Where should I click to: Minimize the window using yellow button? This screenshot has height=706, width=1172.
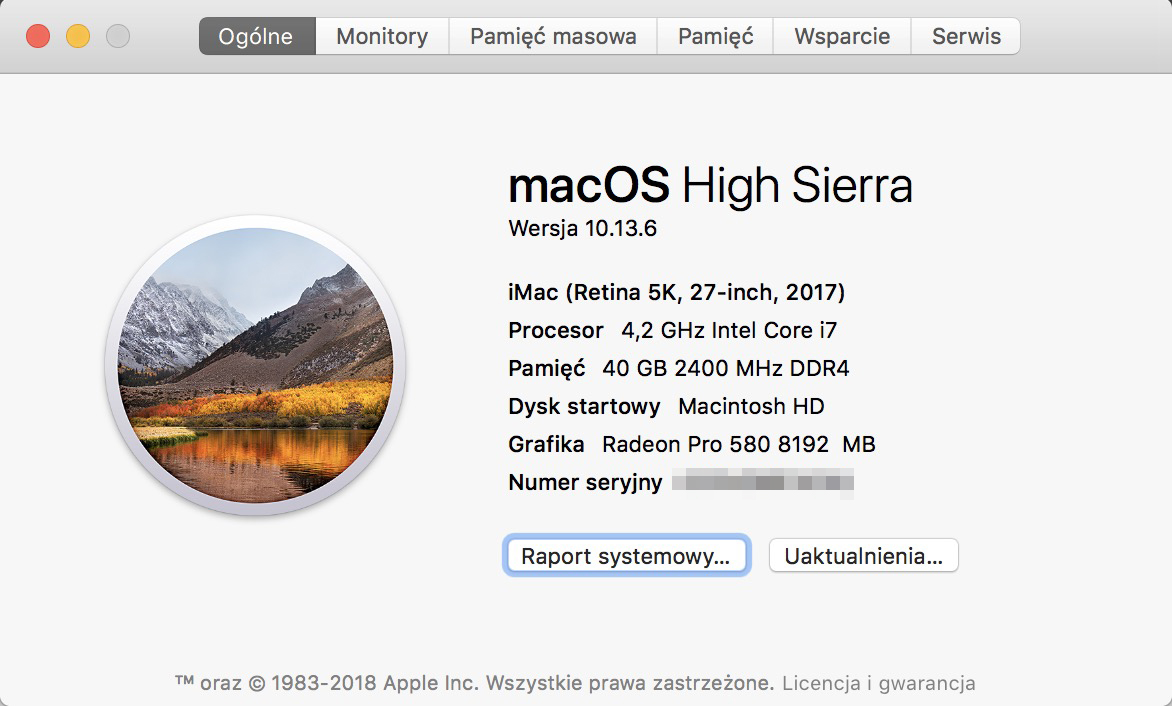(x=78, y=37)
